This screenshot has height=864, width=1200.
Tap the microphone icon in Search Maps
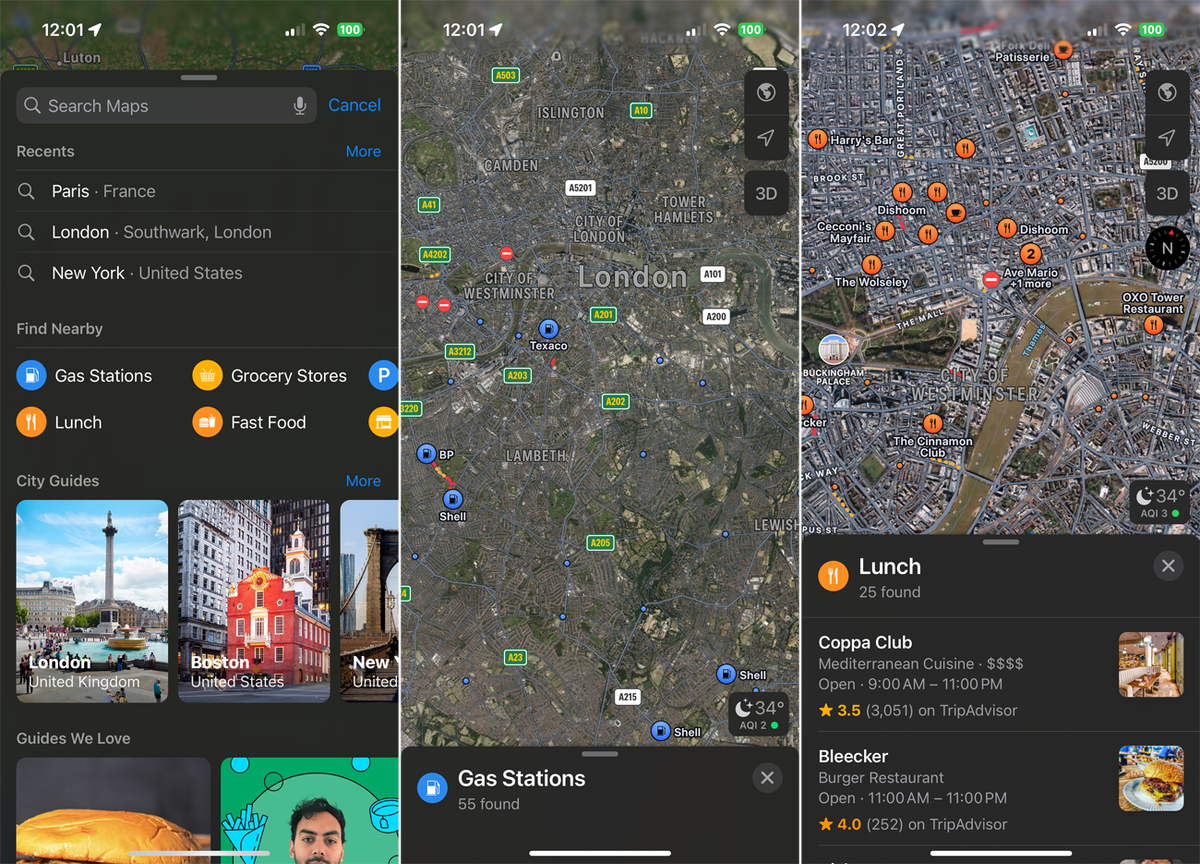[x=300, y=106]
